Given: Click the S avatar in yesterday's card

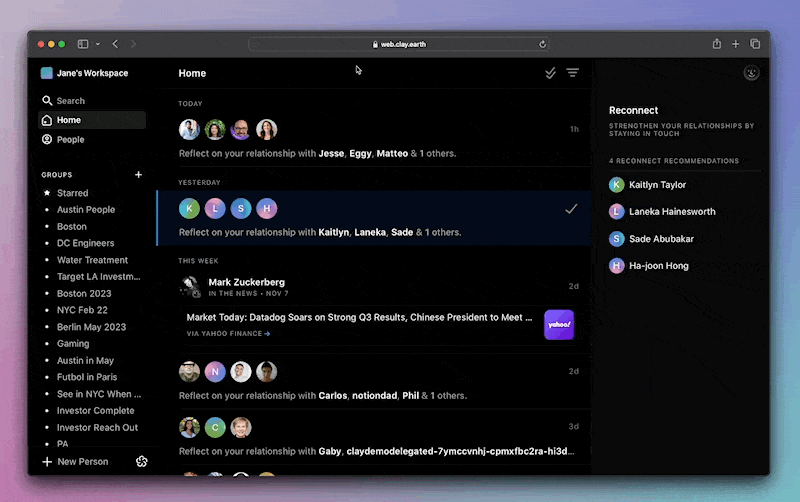Looking at the screenshot, I should coord(241,209).
